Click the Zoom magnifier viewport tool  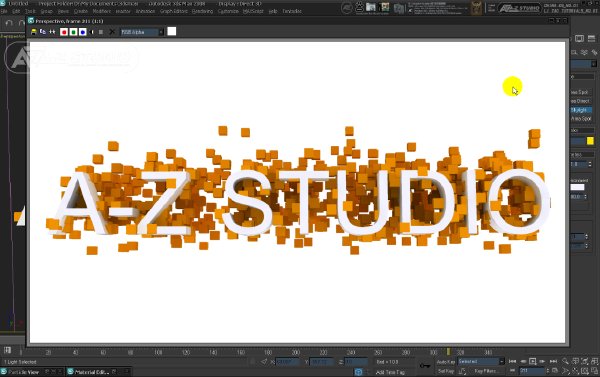(565, 361)
